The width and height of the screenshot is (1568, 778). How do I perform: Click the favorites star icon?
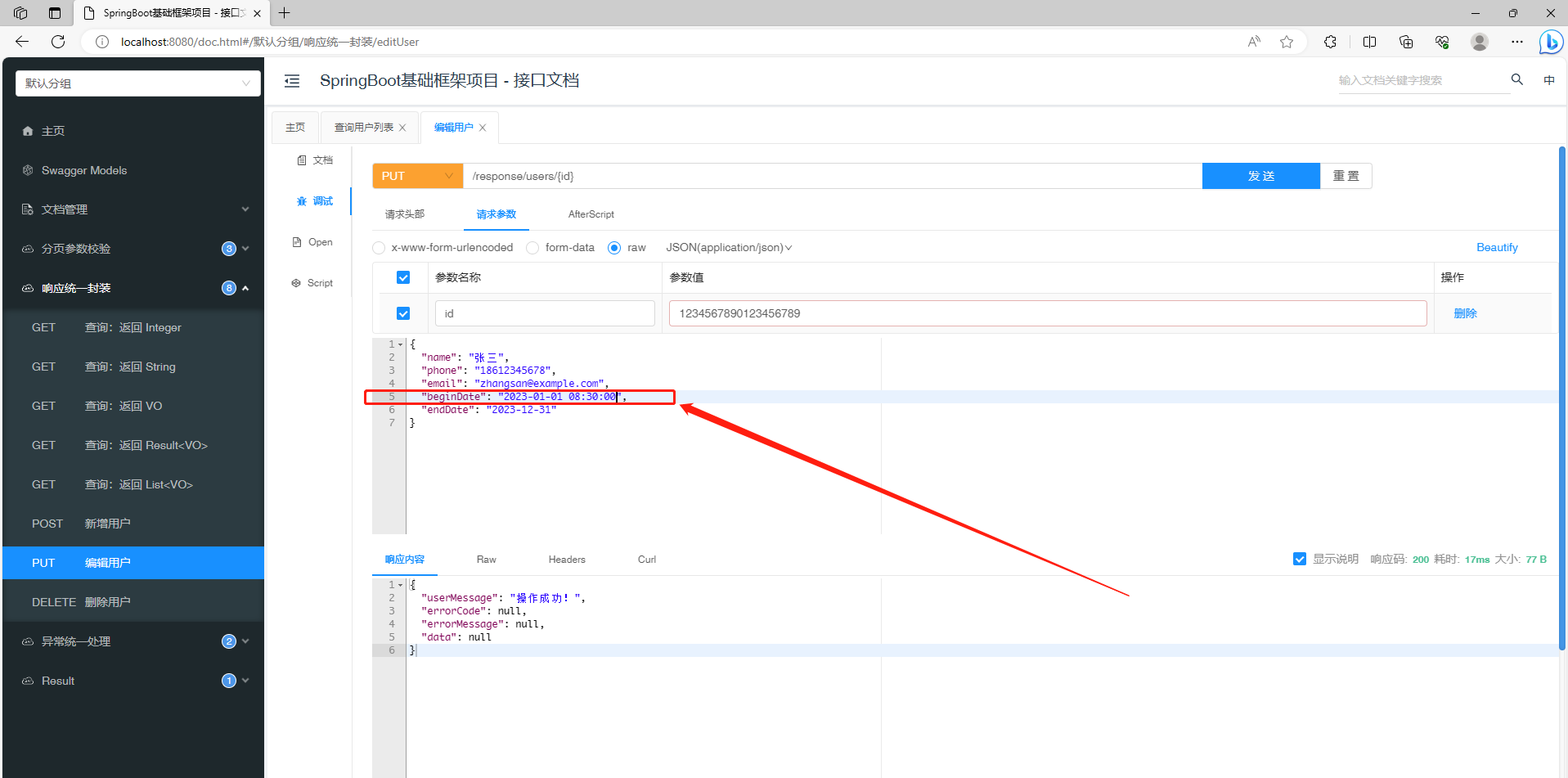click(x=1287, y=42)
